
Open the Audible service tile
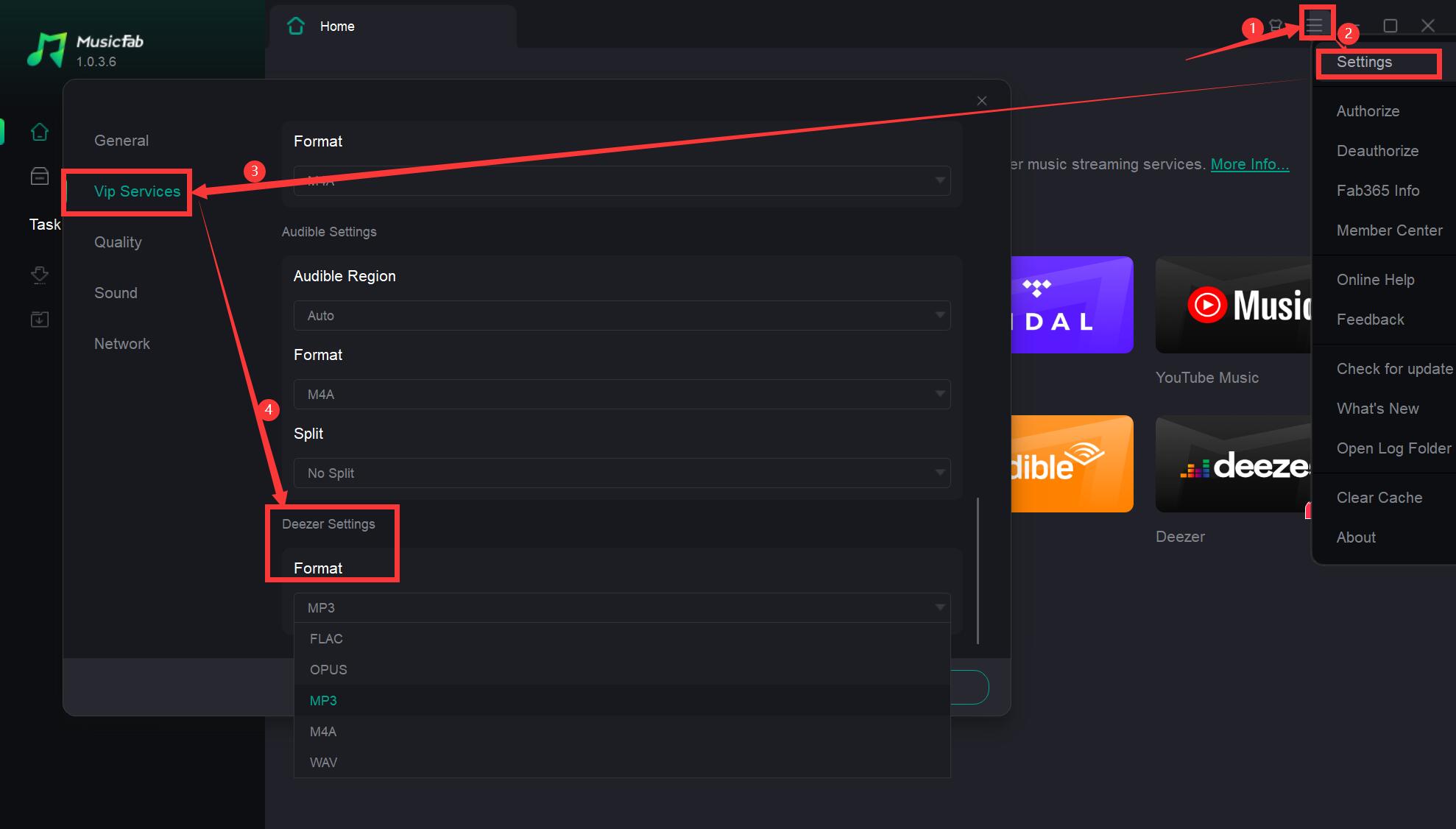[1072, 464]
